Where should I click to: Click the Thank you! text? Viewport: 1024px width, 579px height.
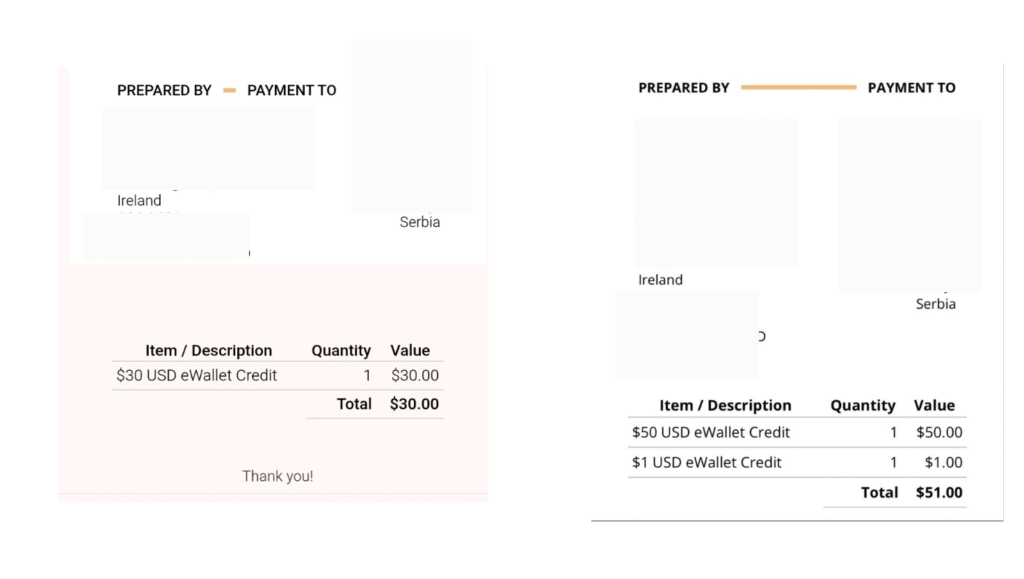pos(278,477)
